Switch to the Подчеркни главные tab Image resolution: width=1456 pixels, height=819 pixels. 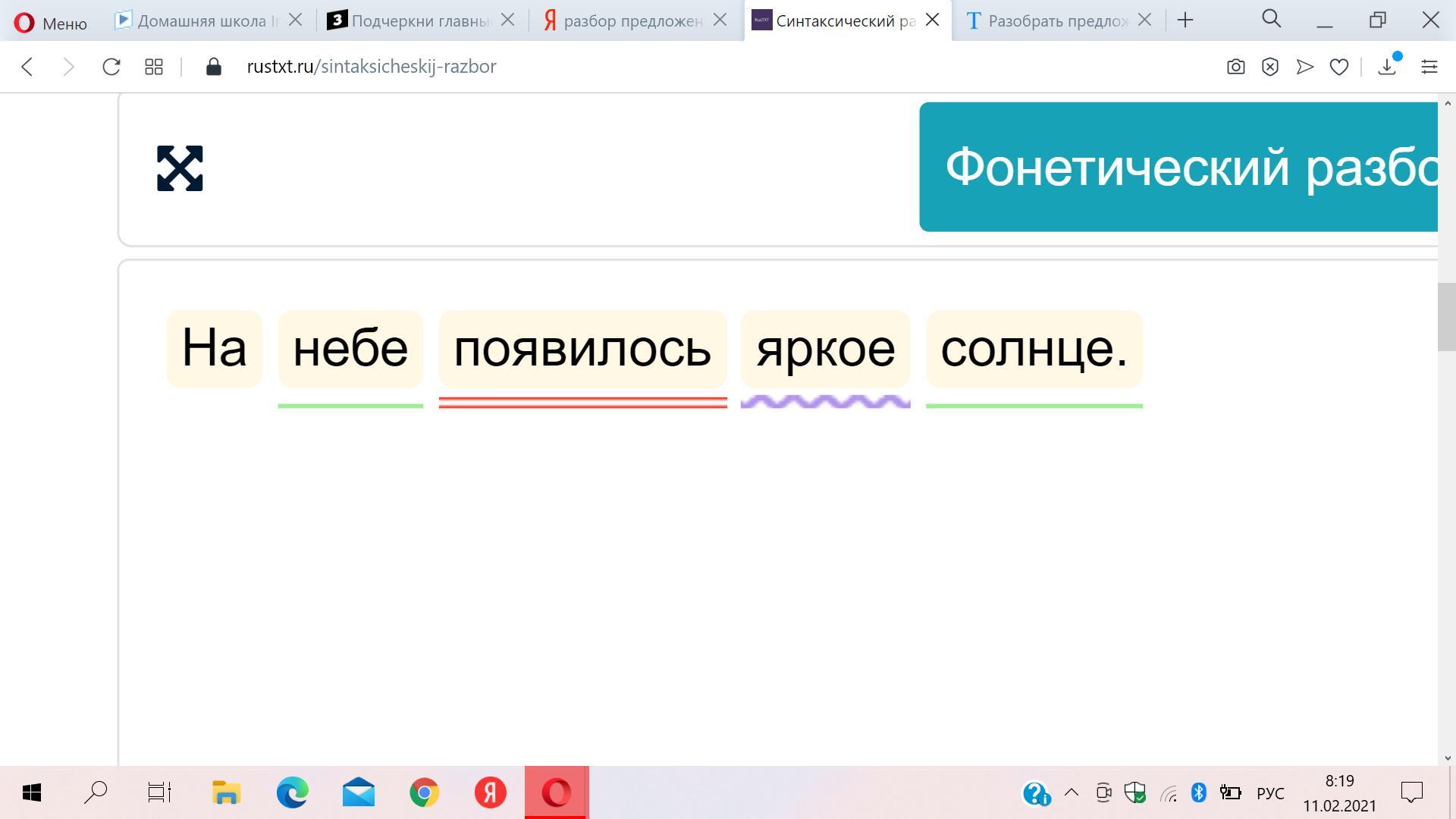pos(412,20)
